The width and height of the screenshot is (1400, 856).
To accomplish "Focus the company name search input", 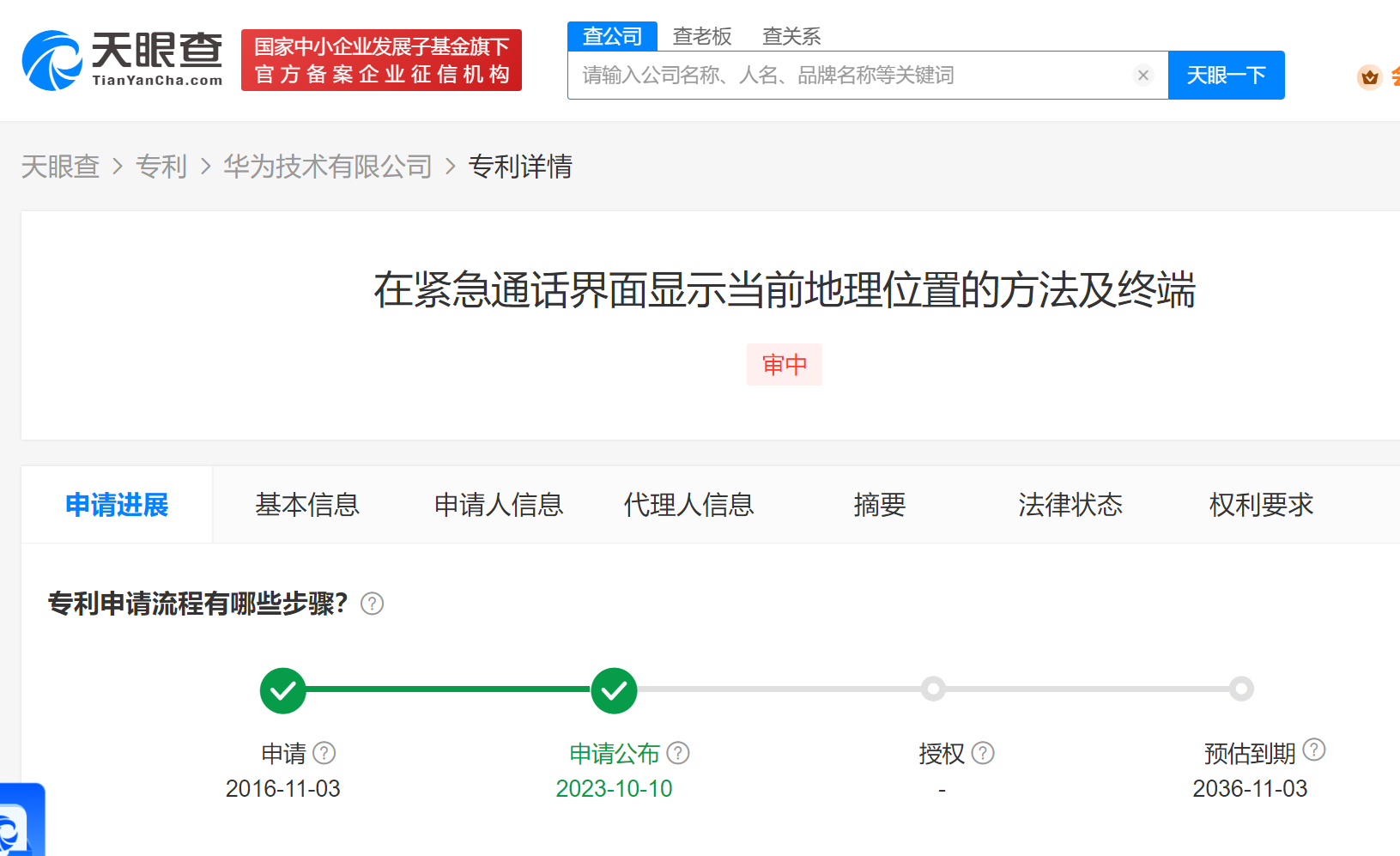I will click(x=850, y=76).
